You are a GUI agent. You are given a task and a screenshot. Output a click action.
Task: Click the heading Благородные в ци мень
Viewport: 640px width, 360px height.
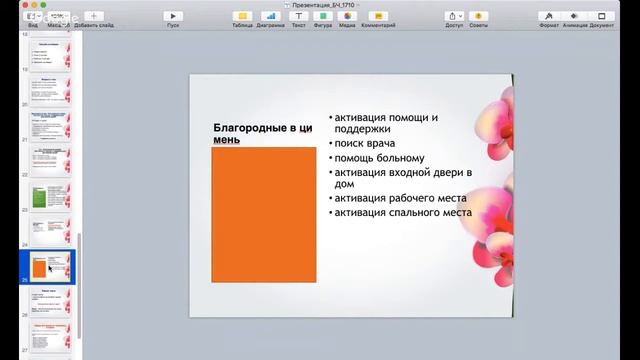[263, 133]
